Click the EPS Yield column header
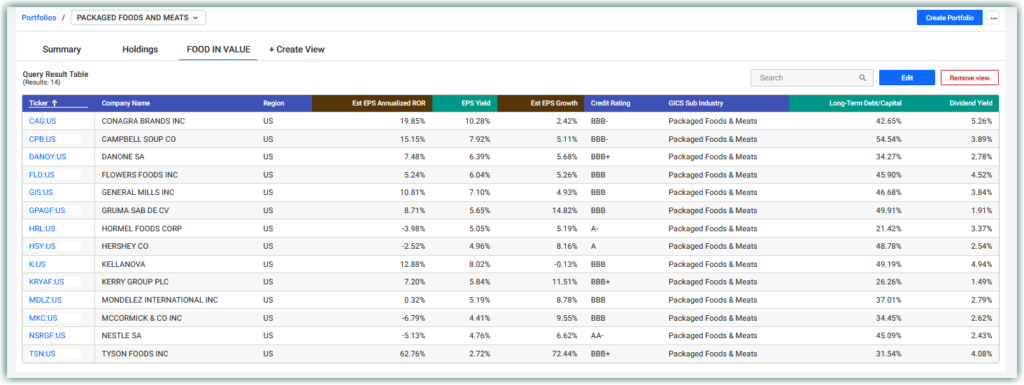The image size is (1024, 385). click(475, 103)
